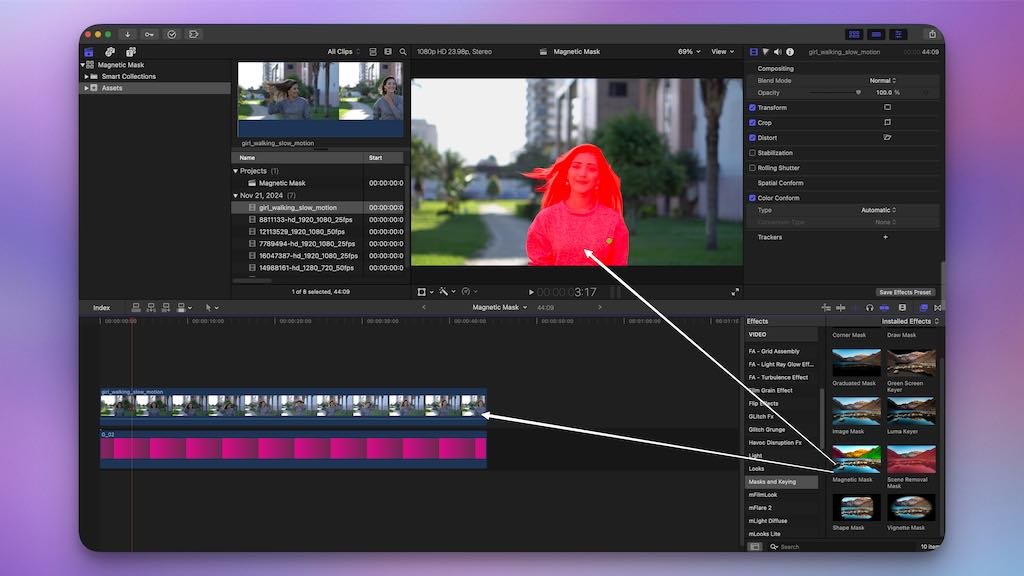This screenshot has width=1024, height=576.
Task: Click the browser search magnifier icon
Action: 403,52
